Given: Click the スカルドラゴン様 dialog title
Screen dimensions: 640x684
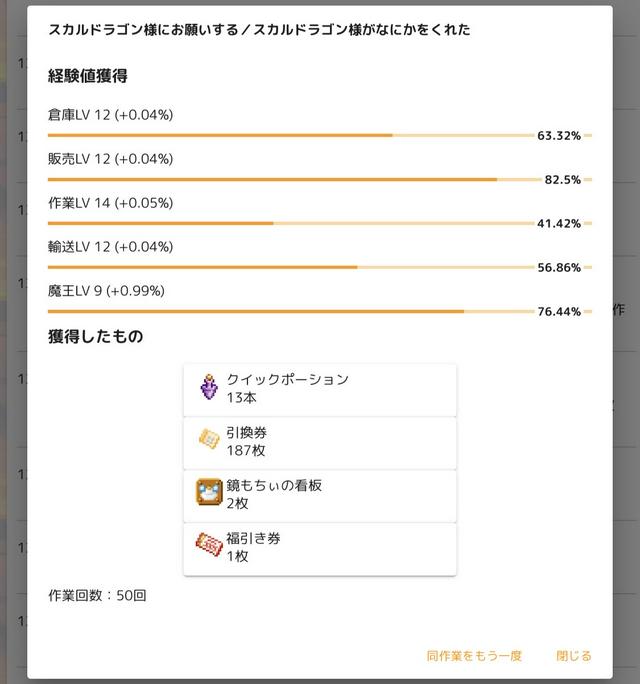Looking at the screenshot, I should pyautogui.click(x=259, y=30).
